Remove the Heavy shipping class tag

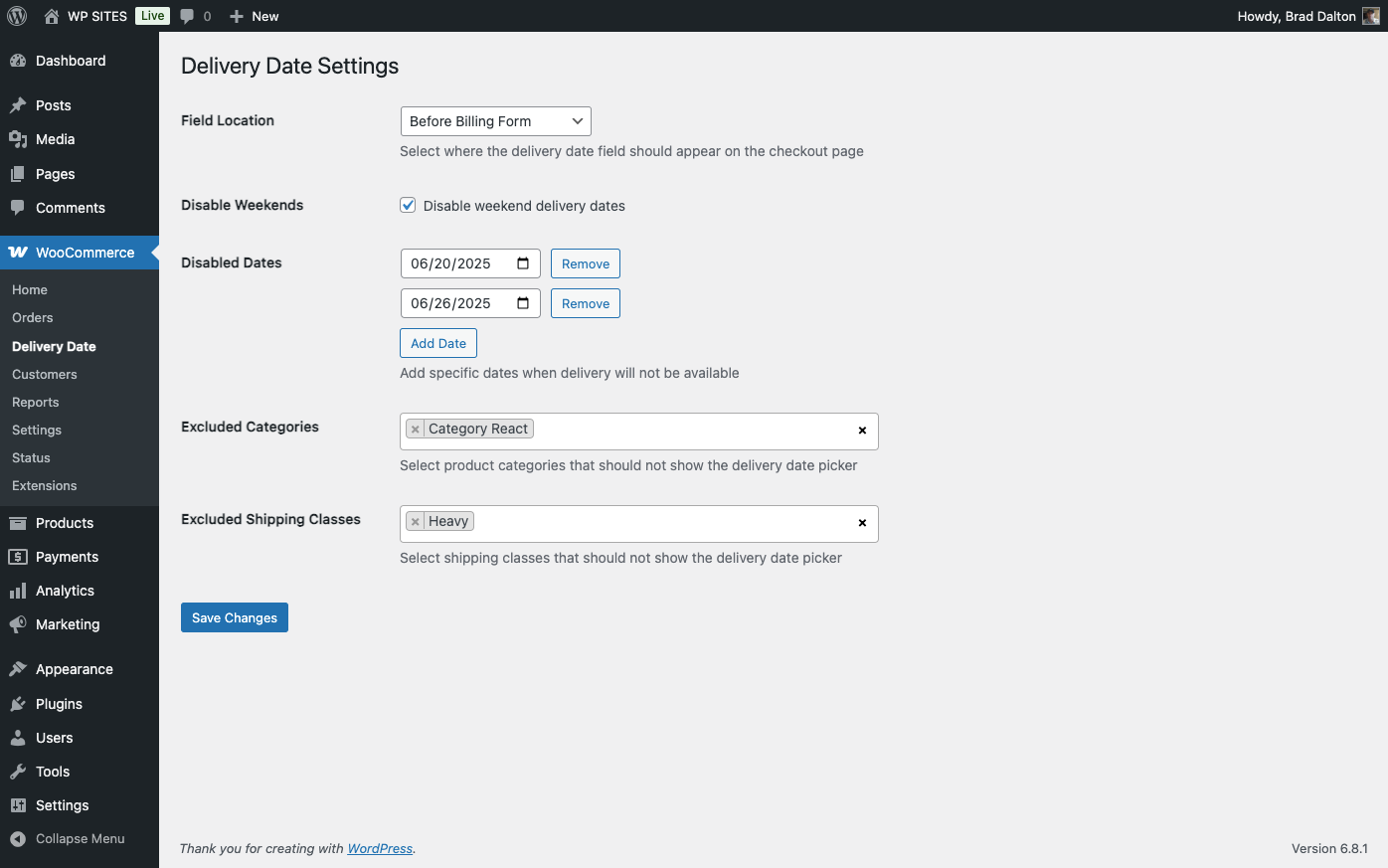[x=416, y=522]
